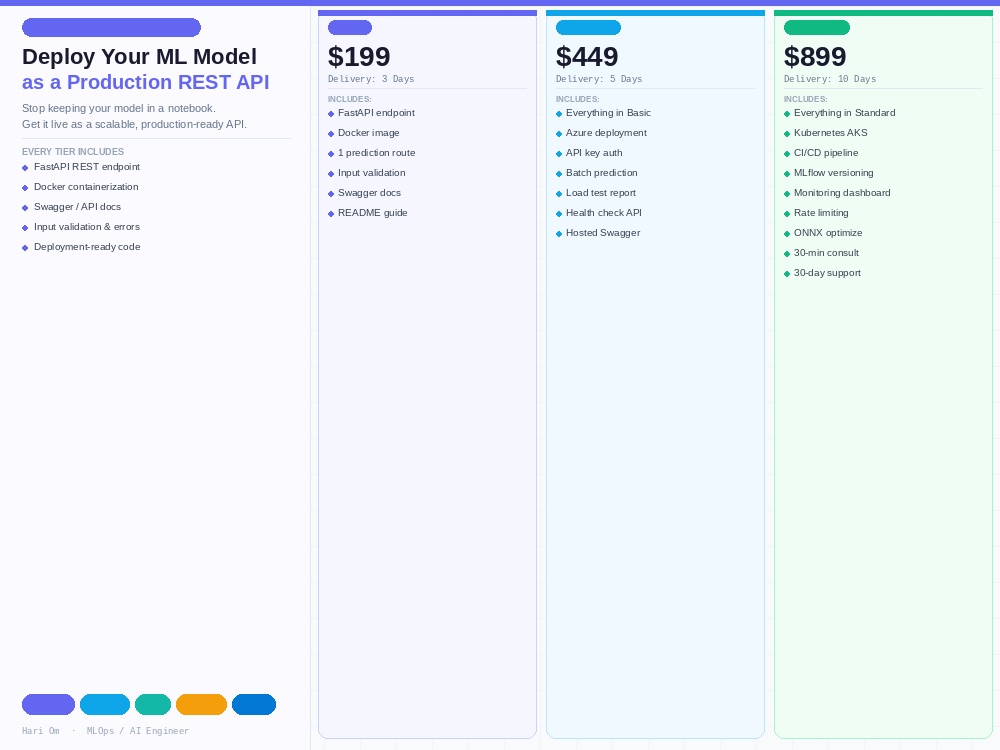Click 'Hari Om' author name
1000x750 pixels.
point(41,731)
